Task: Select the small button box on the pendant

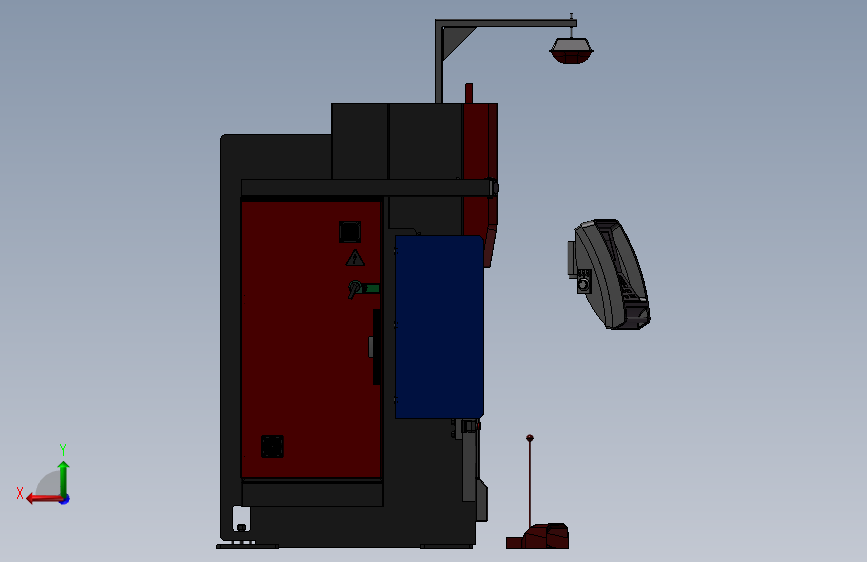Action: [584, 281]
